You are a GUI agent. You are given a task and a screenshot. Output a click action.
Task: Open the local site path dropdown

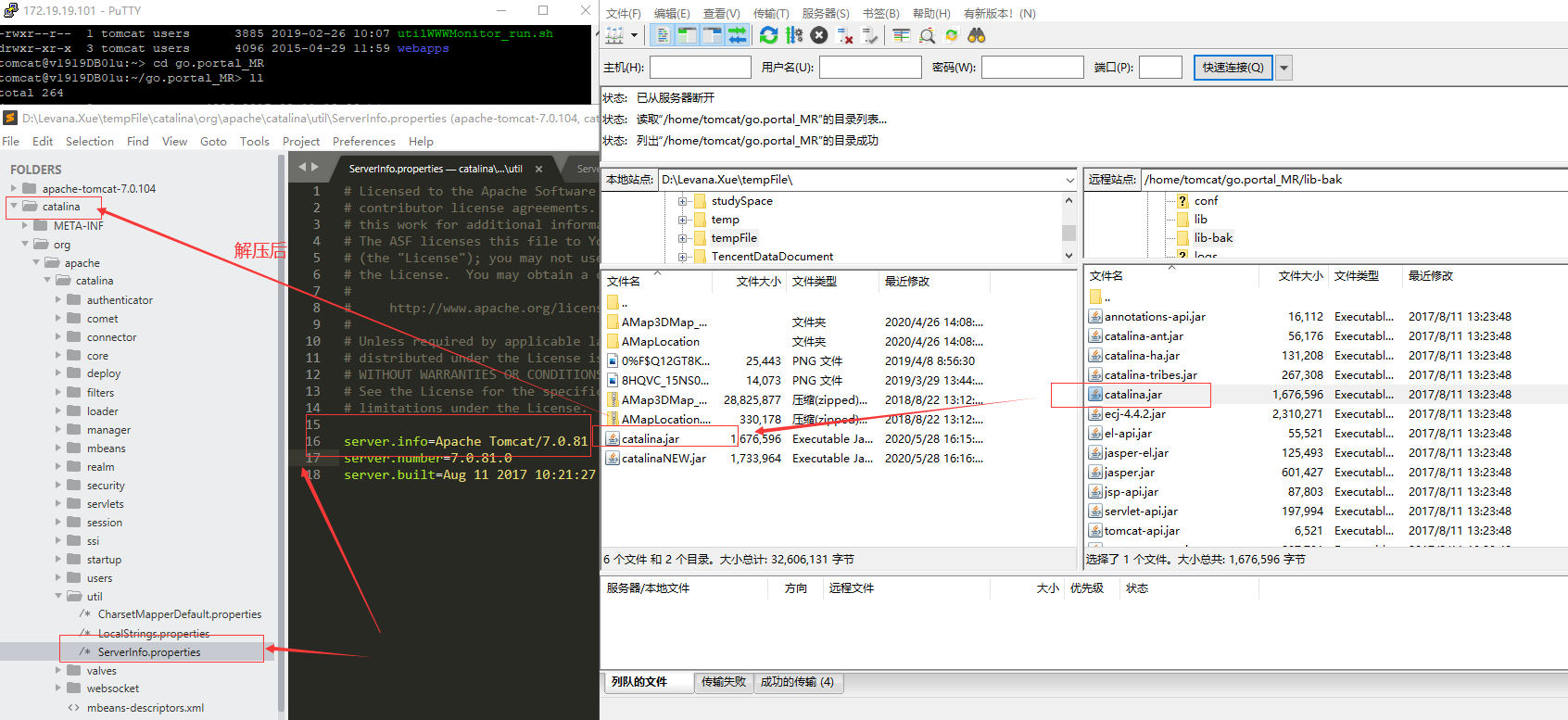coord(1069,180)
